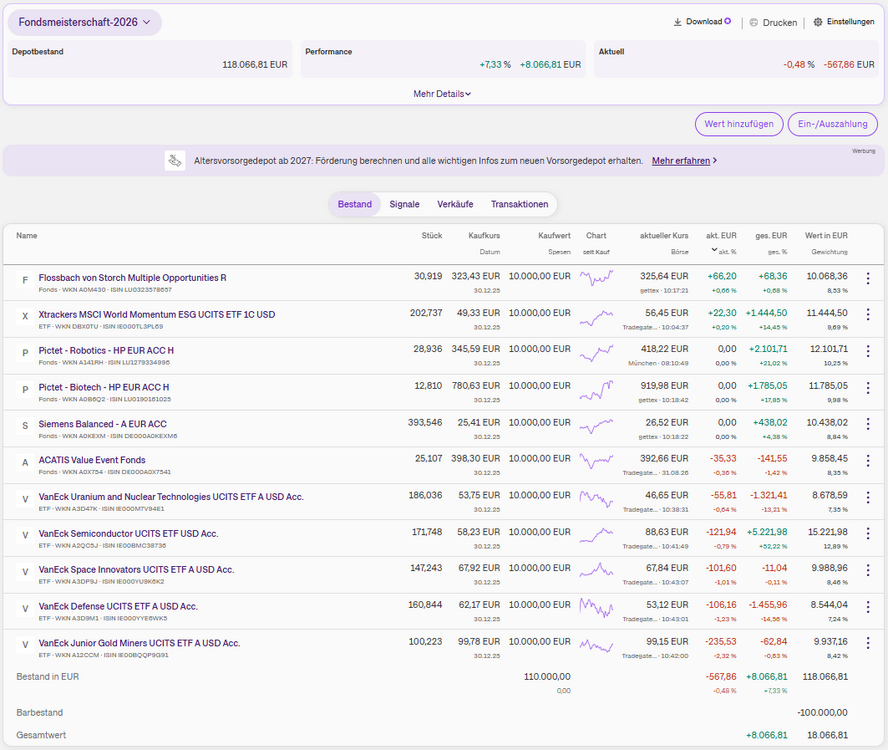The image size is (888, 750).
Task: Select Gesamtwert value 18.066,81
Action: tap(827, 735)
